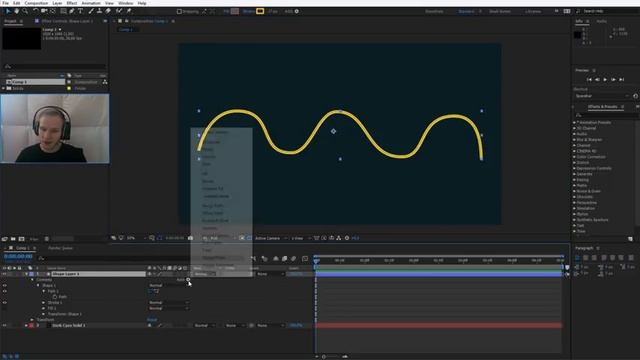The height and width of the screenshot is (360, 640).
Task: Jump to first frame in Preview panel
Action: tap(589, 80)
